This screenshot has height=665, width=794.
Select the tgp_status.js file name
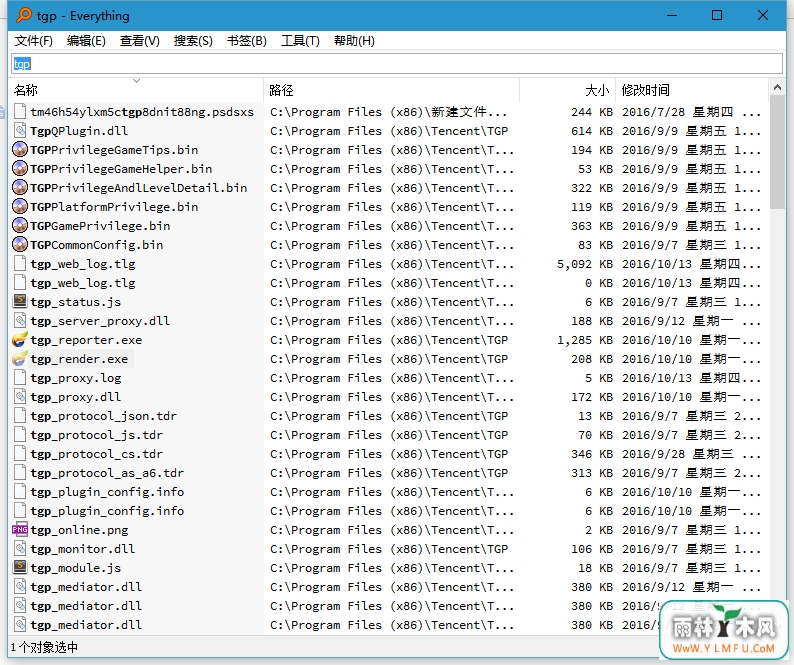click(x=75, y=302)
